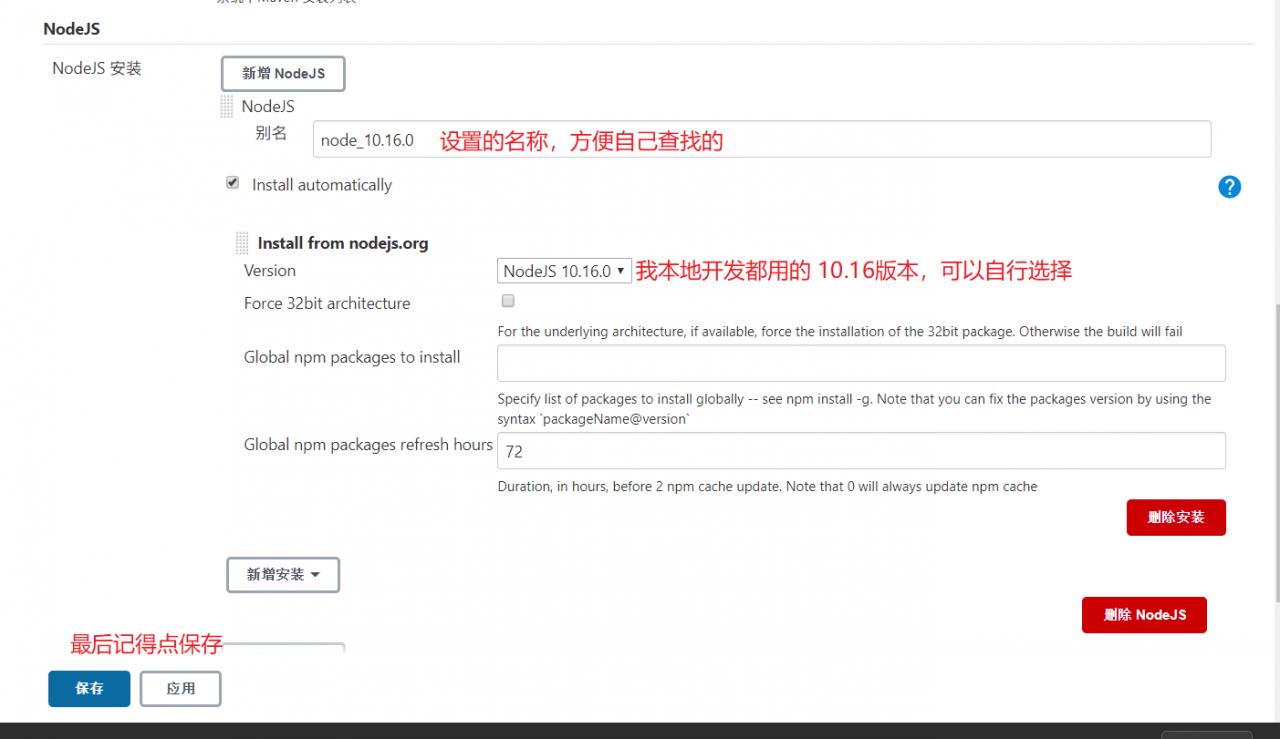Focus the Global npm packages to install field

pos(861,363)
